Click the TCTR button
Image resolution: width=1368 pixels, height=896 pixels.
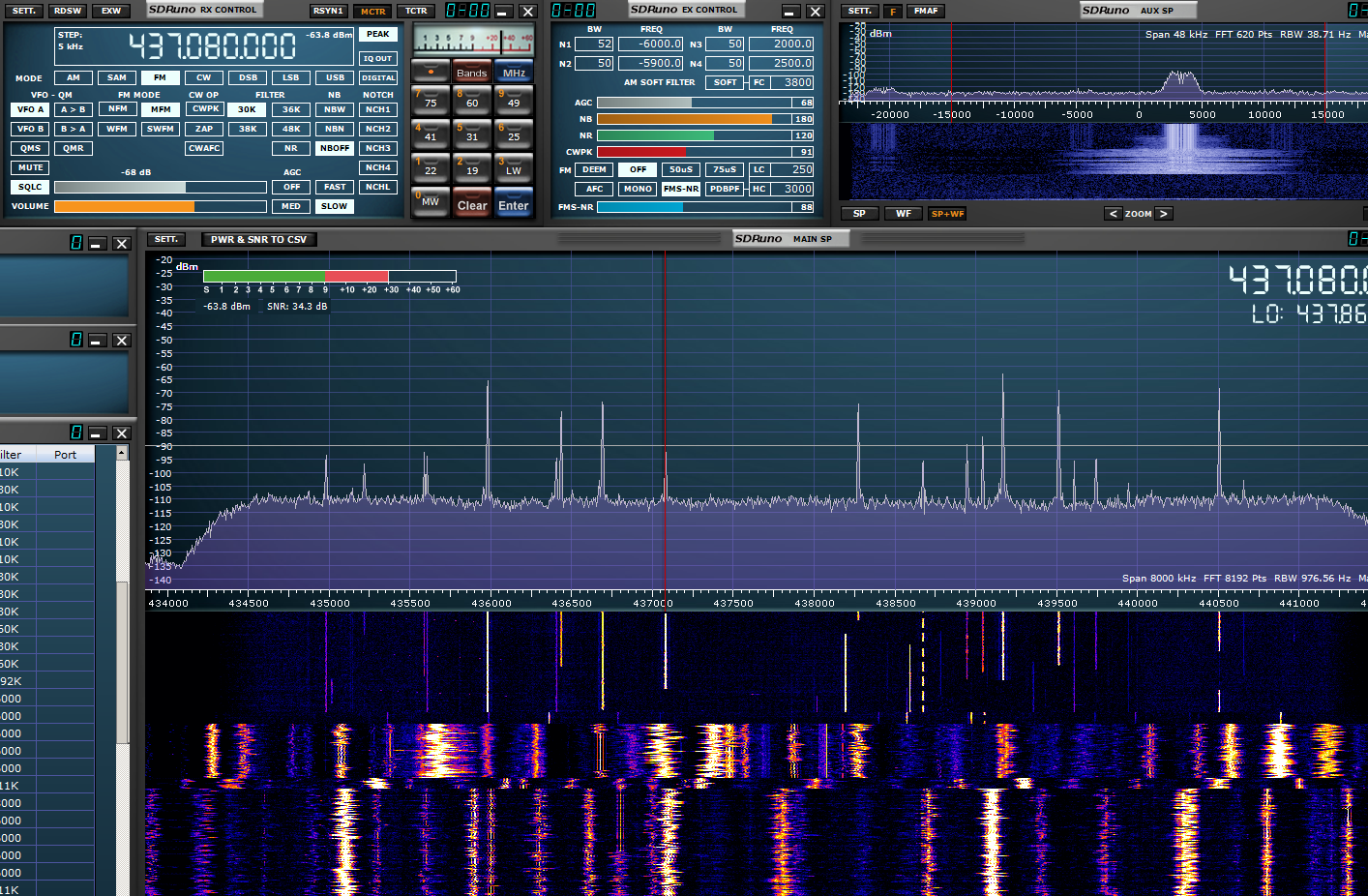point(416,11)
